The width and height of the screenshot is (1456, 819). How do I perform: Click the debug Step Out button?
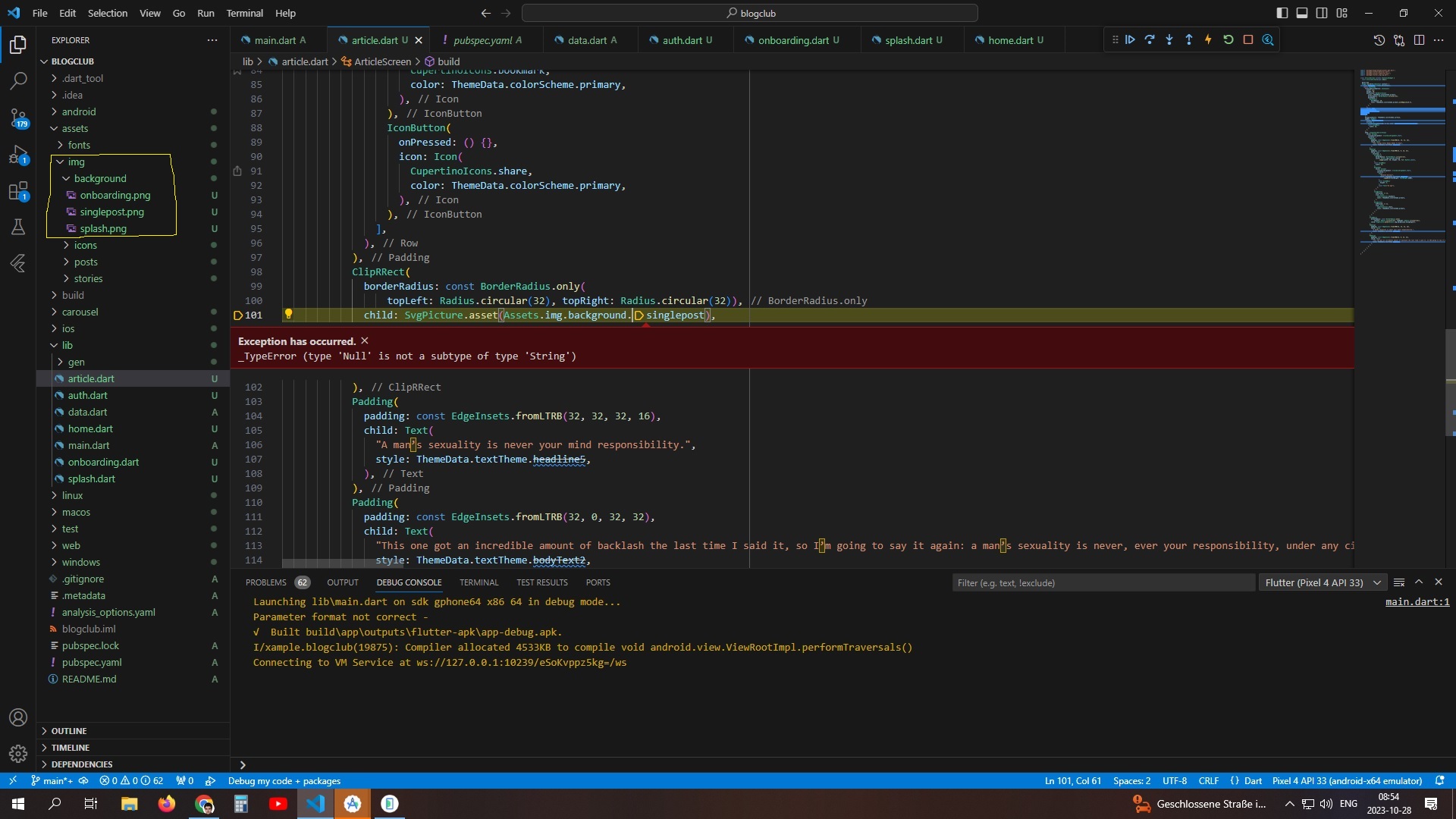pyautogui.click(x=1189, y=40)
